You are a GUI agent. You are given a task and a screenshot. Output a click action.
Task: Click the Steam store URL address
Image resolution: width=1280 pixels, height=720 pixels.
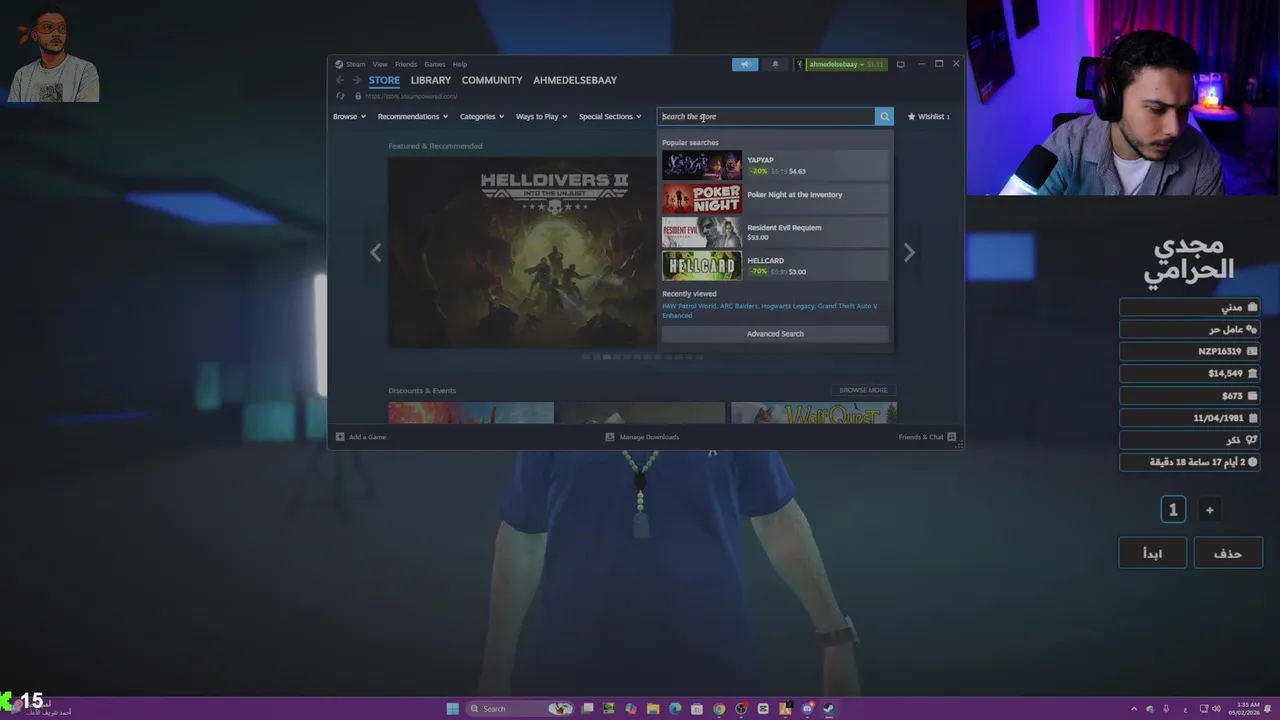[x=411, y=96]
